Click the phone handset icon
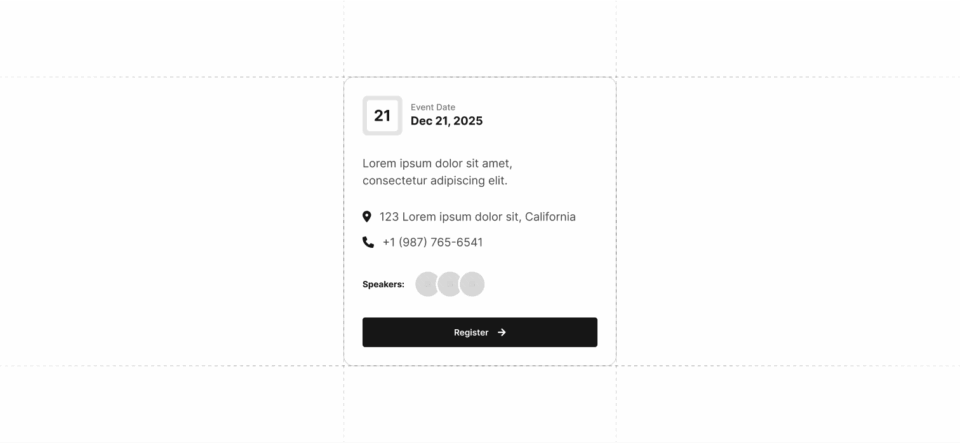960x443 pixels. click(x=368, y=242)
